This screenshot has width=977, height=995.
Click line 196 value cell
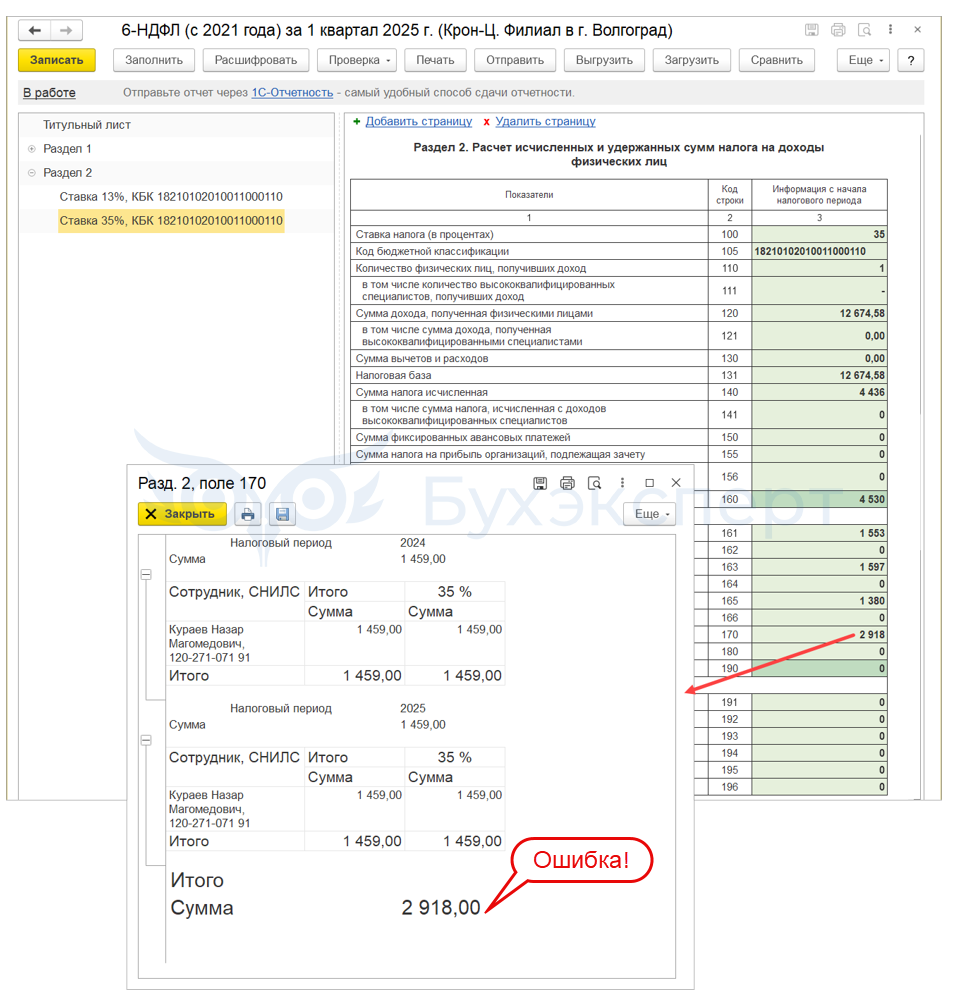click(820, 787)
